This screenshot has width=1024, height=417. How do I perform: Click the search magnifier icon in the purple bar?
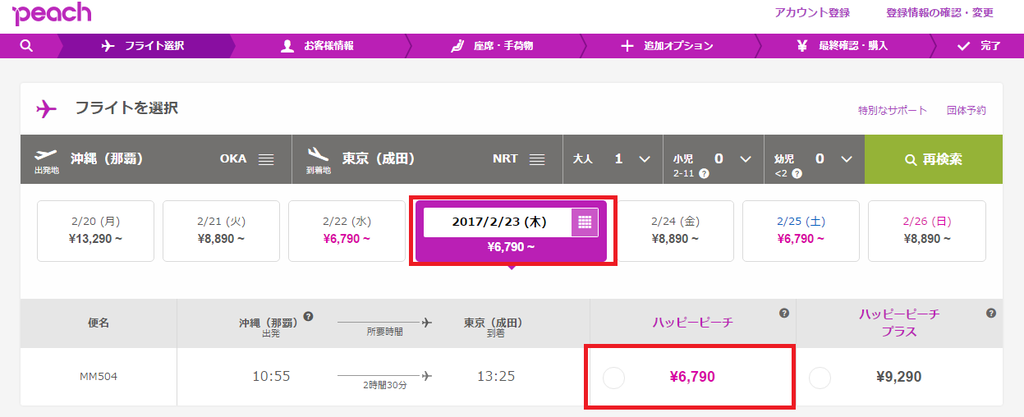[26, 46]
